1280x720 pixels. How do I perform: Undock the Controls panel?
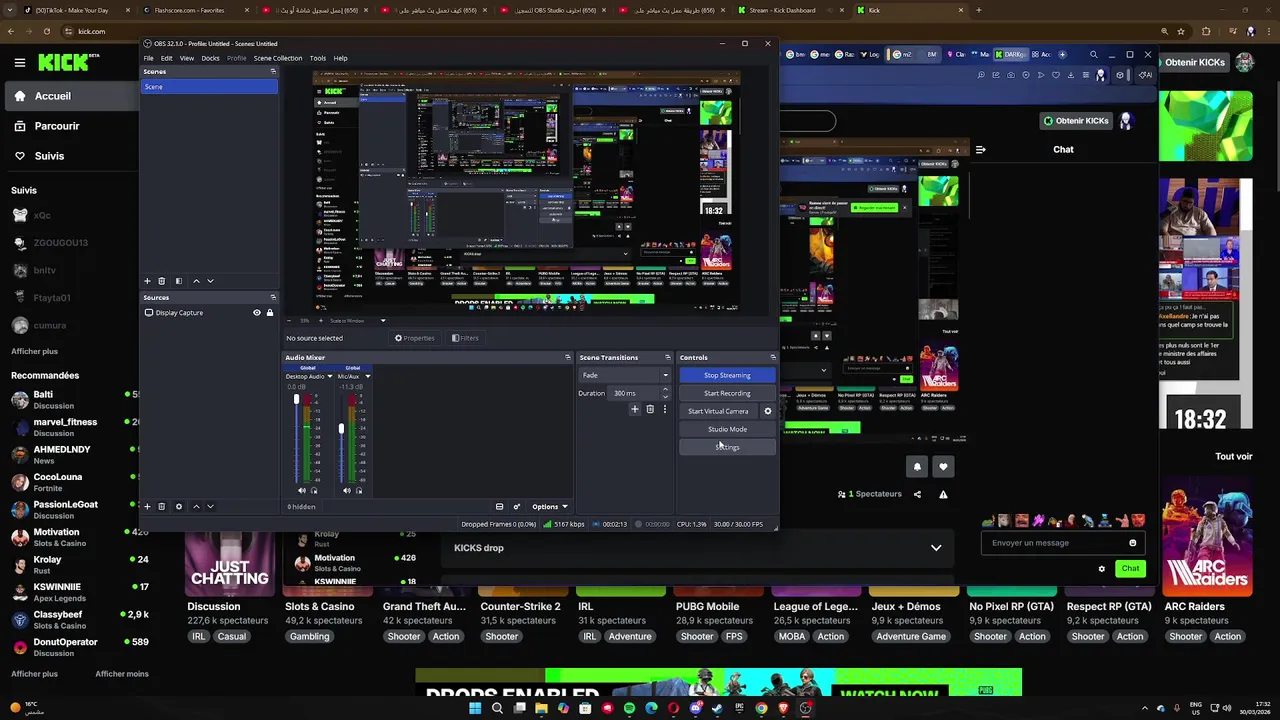pyautogui.click(x=772, y=357)
